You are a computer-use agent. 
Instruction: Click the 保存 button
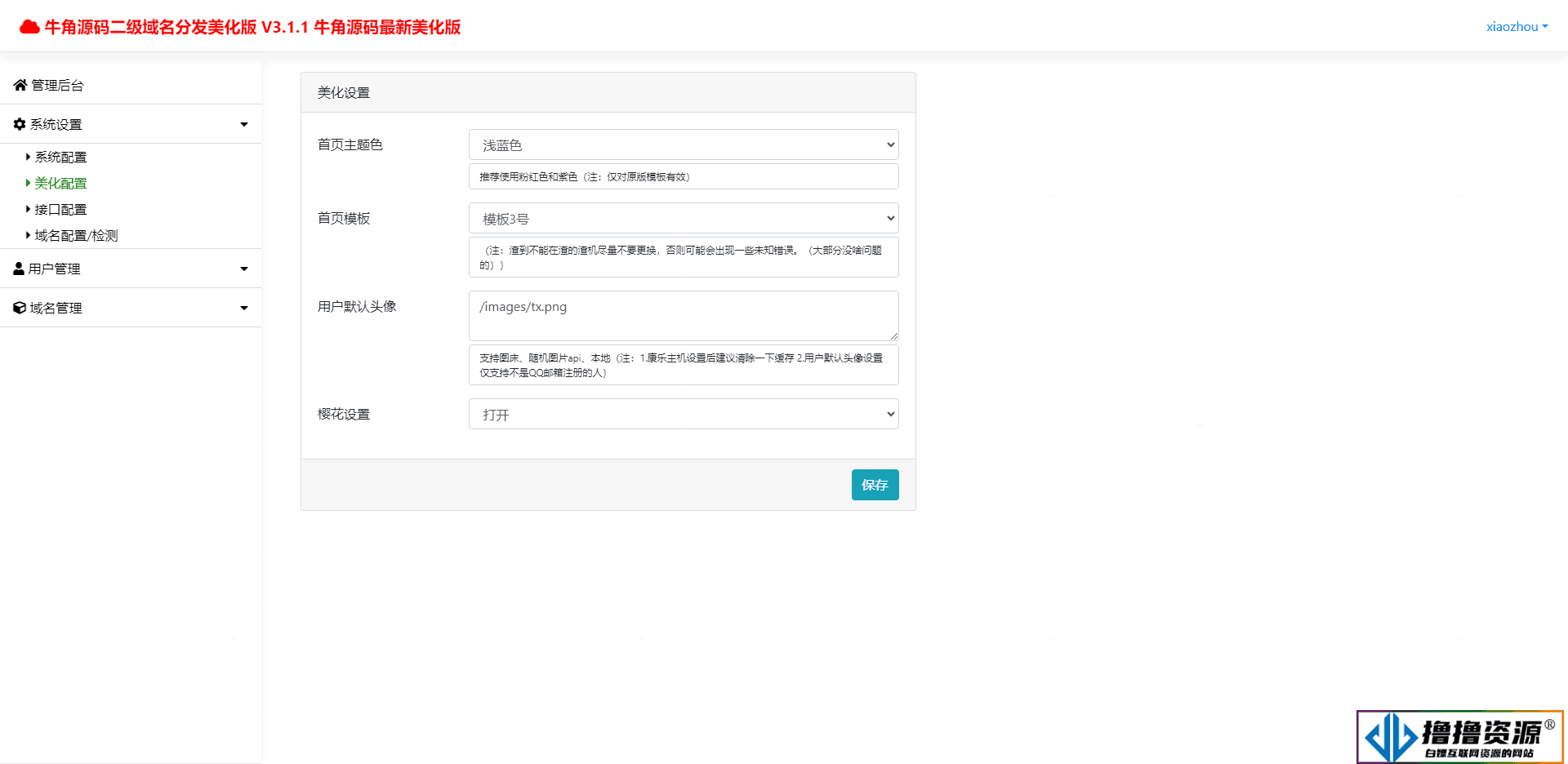click(x=875, y=485)
